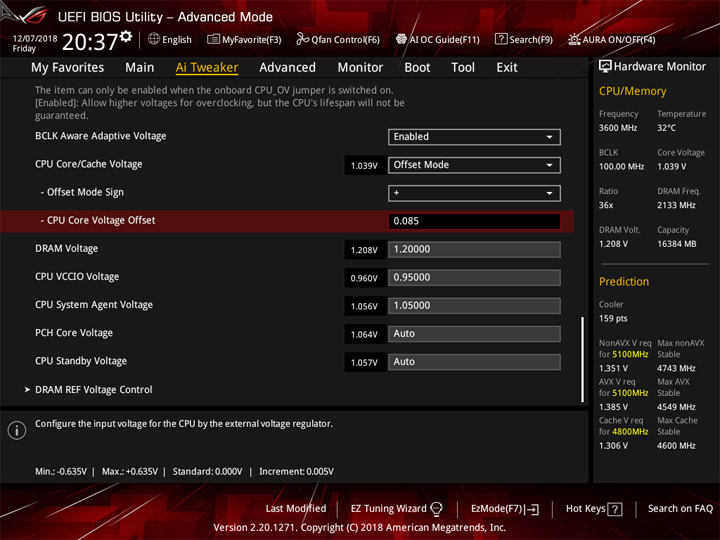Image resolution: width=720 pixels, height=540 pixels.
Task: Click the 4800MHz cache prediction value
Action: point(630,432)
